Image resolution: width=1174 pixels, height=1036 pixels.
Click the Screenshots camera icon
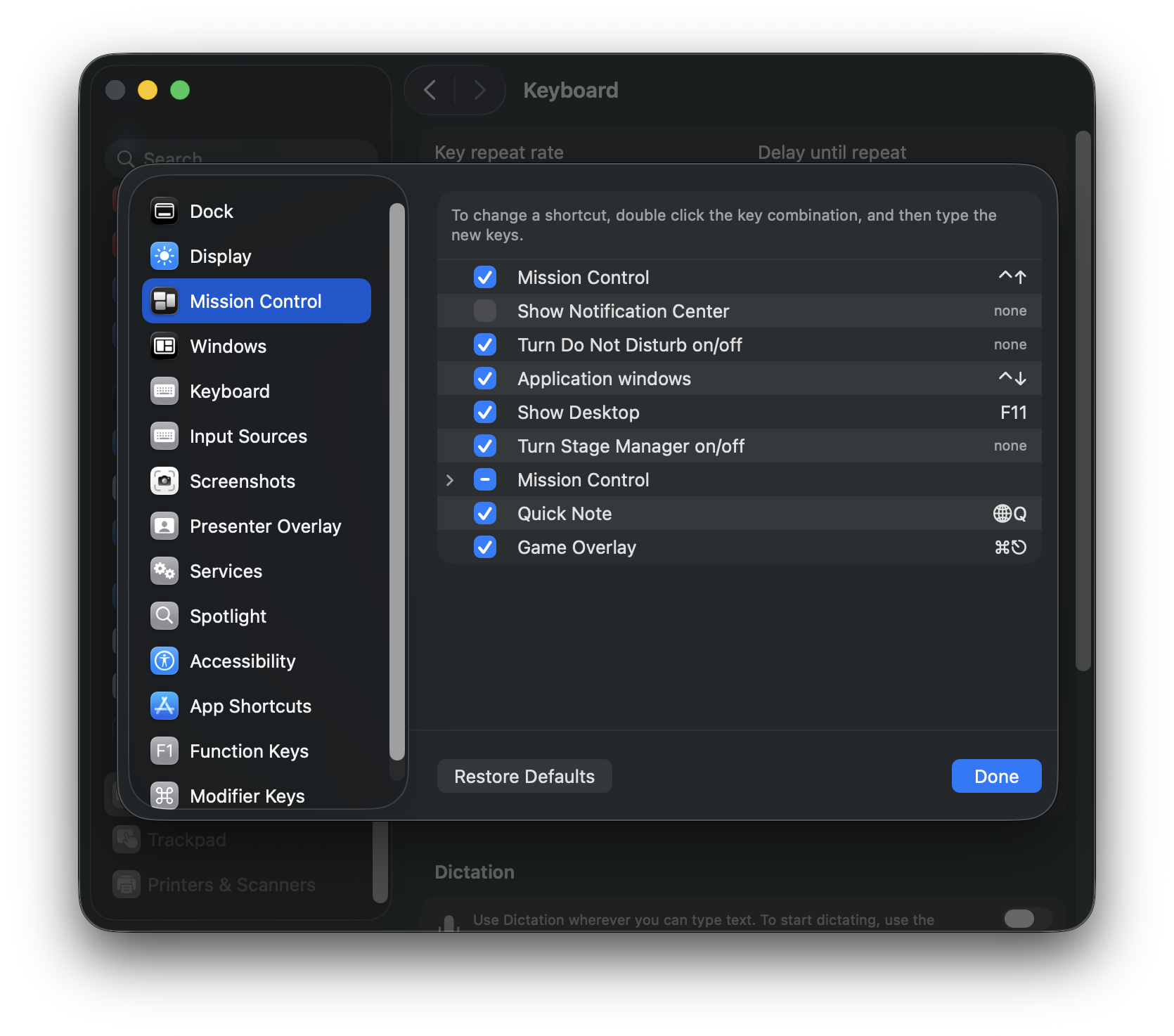pos(165,481)
